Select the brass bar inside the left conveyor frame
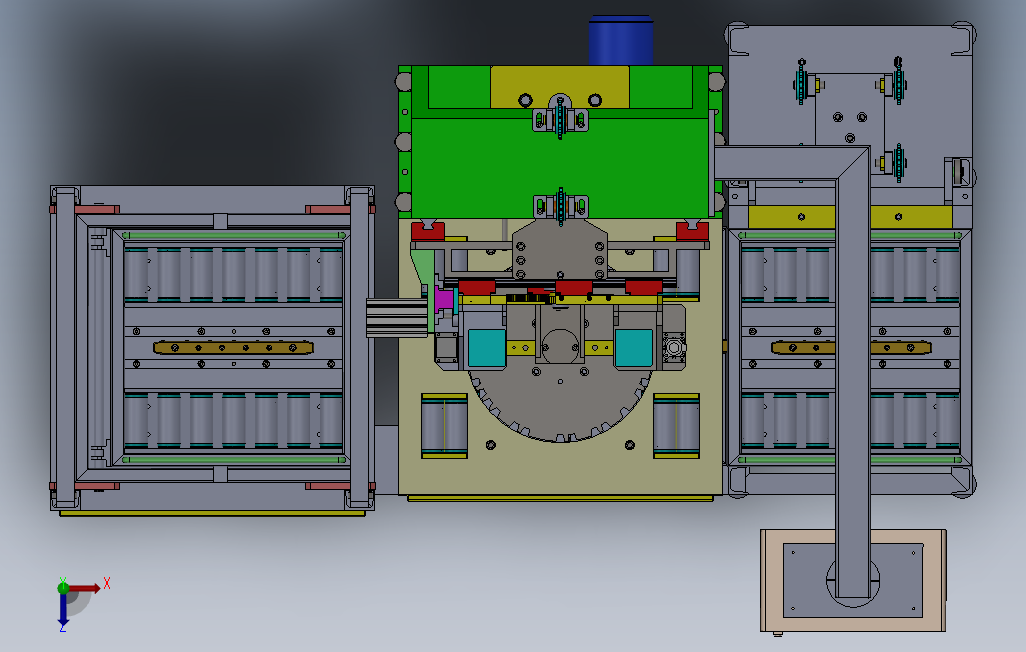This screenshot has width=1026, height=652. pos(234,348)
